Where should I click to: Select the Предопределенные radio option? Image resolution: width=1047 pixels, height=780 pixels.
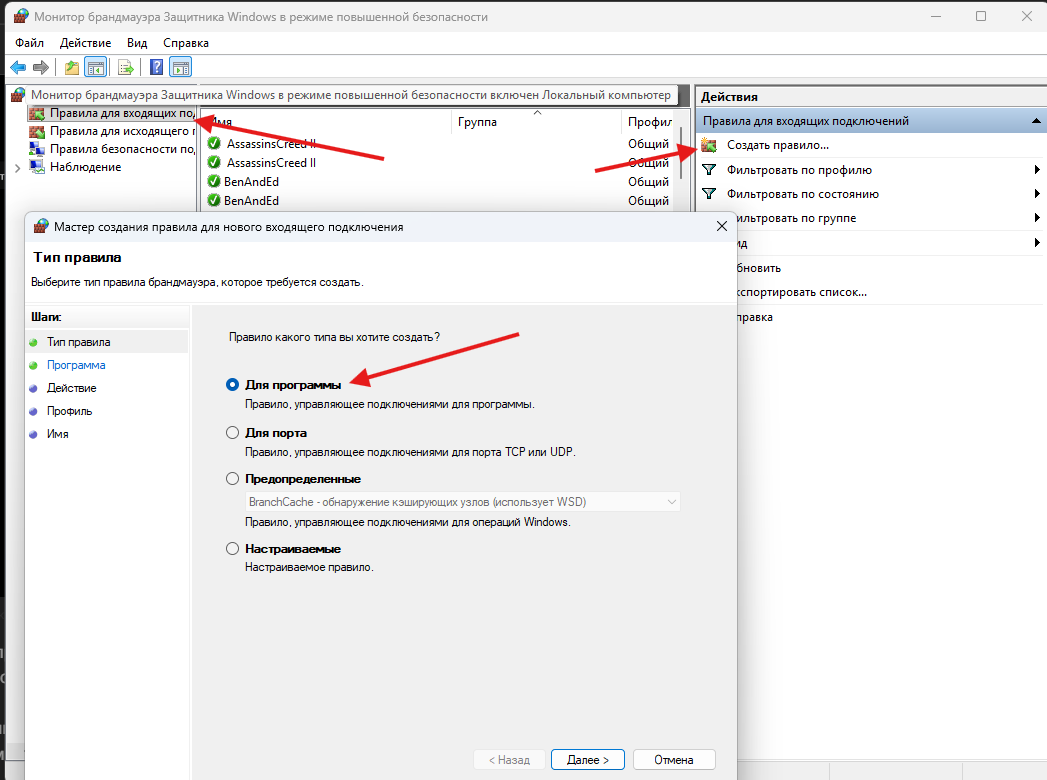[x=232, y=479]
